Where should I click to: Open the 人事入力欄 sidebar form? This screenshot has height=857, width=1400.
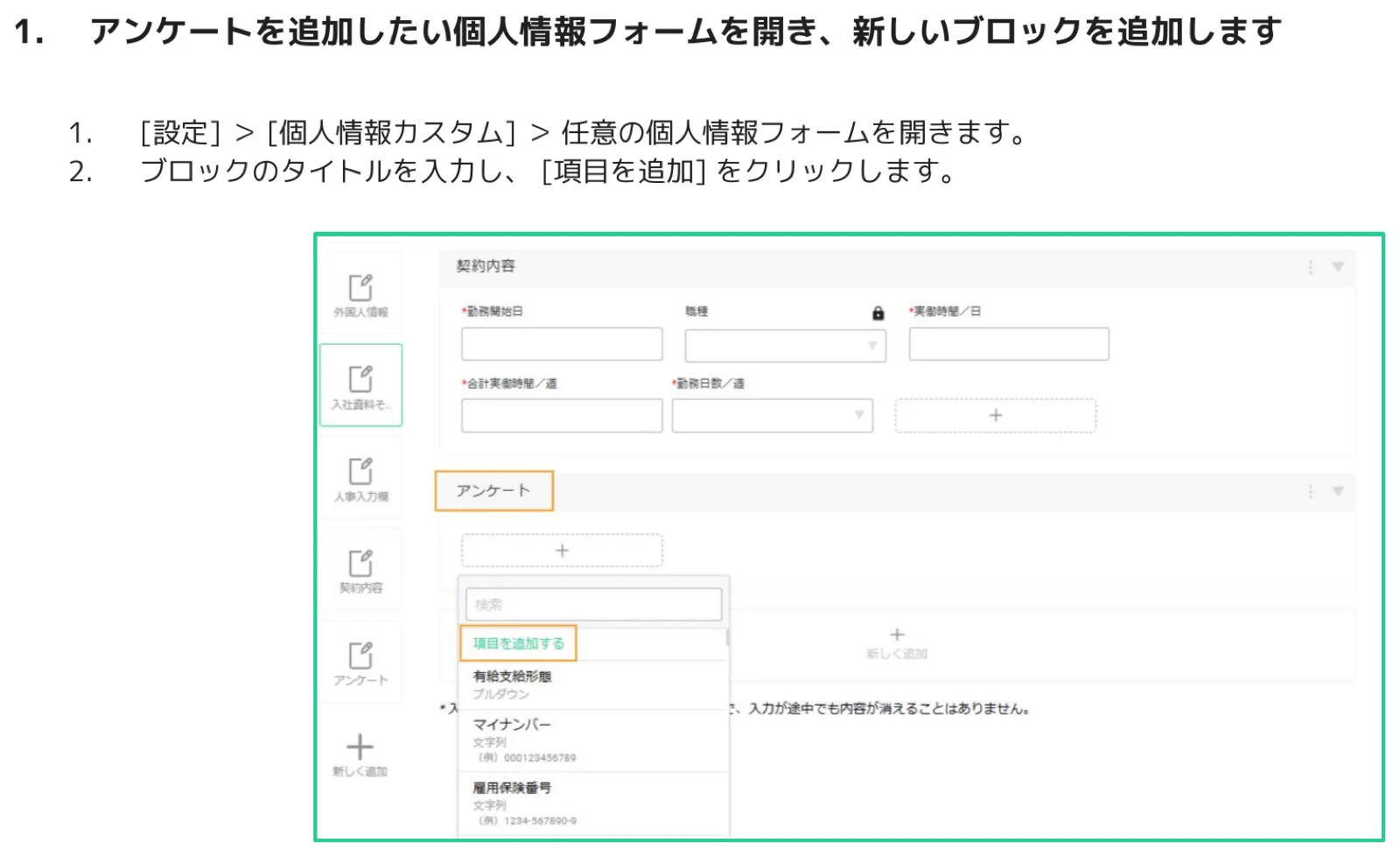(360, 478)
